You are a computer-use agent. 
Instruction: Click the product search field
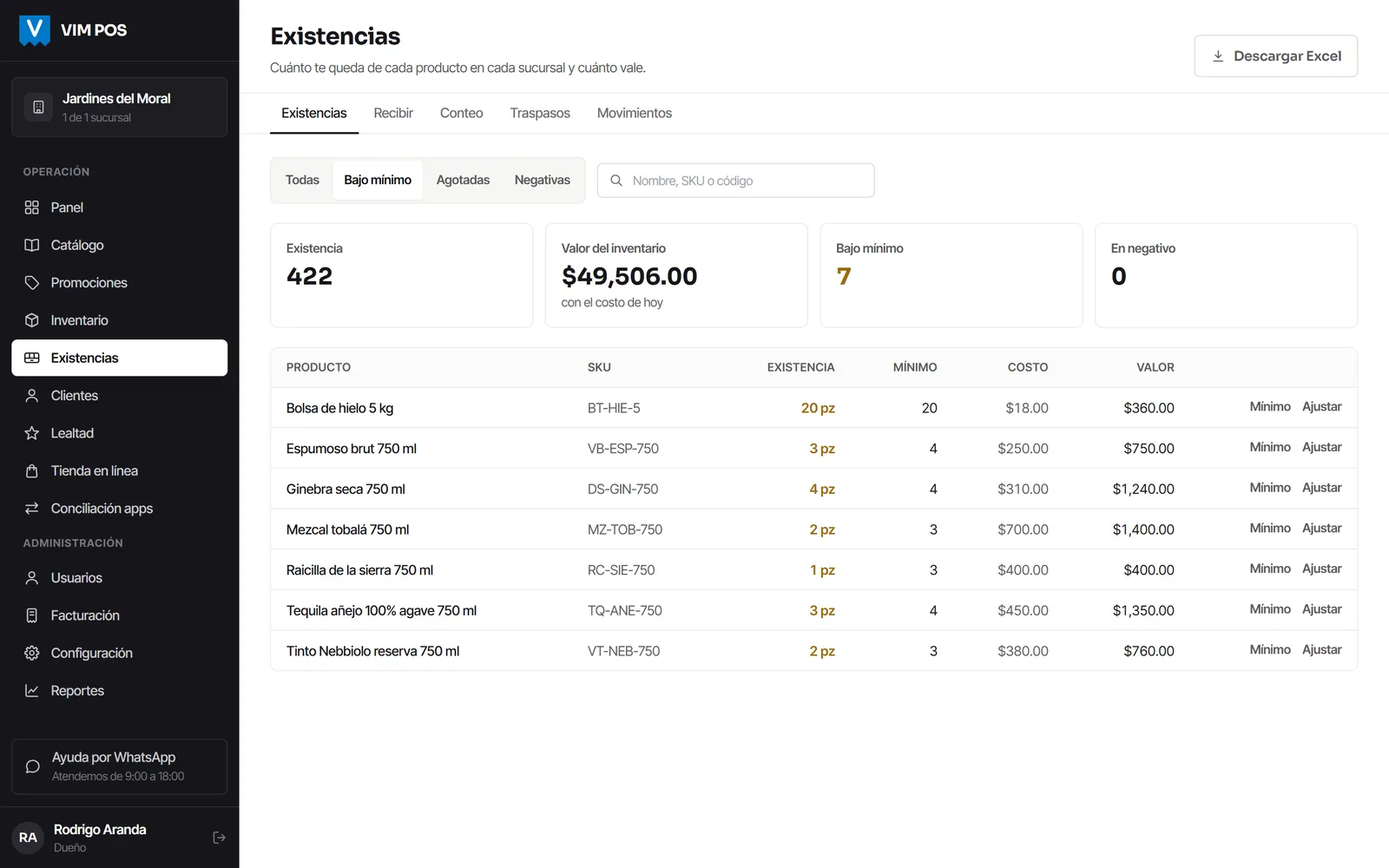736,181
